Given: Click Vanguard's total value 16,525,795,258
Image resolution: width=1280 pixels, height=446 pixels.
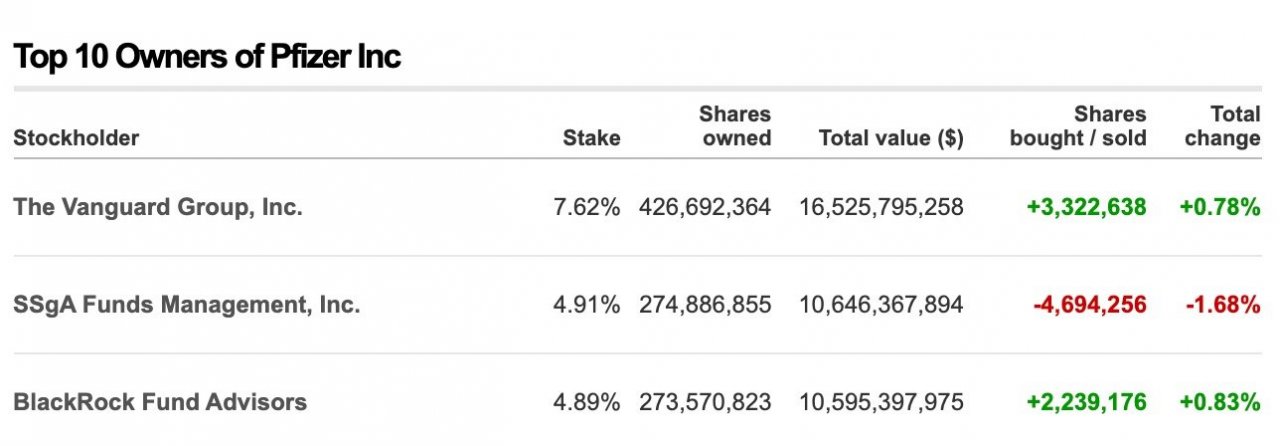Looking at the screenshot, I should coord(881,207).
